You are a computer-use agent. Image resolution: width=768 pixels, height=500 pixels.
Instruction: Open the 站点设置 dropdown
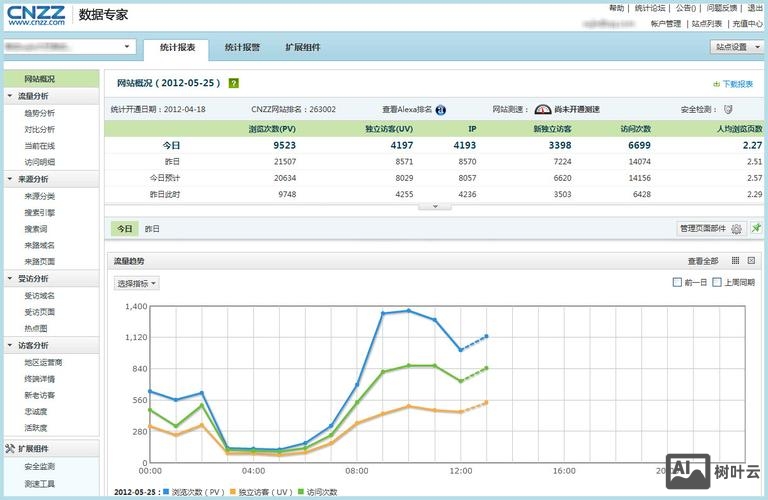(x=737, y=47)
